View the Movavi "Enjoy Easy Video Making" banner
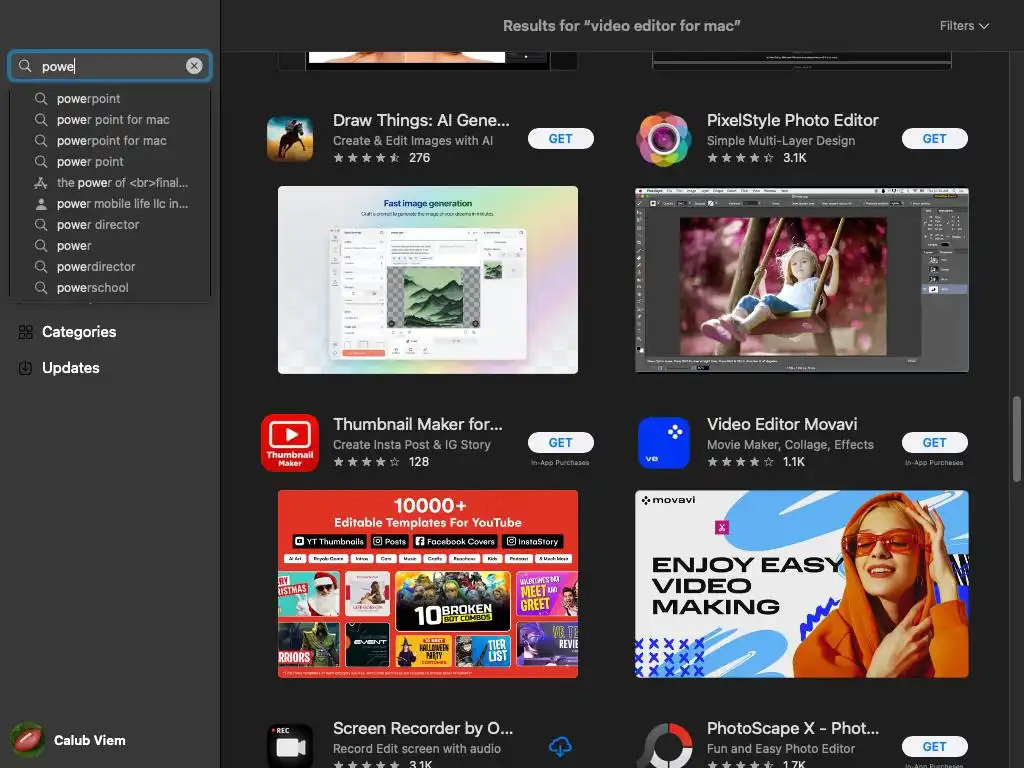Viewport: 1024px width, 768px height. click(x=802, y=584)
